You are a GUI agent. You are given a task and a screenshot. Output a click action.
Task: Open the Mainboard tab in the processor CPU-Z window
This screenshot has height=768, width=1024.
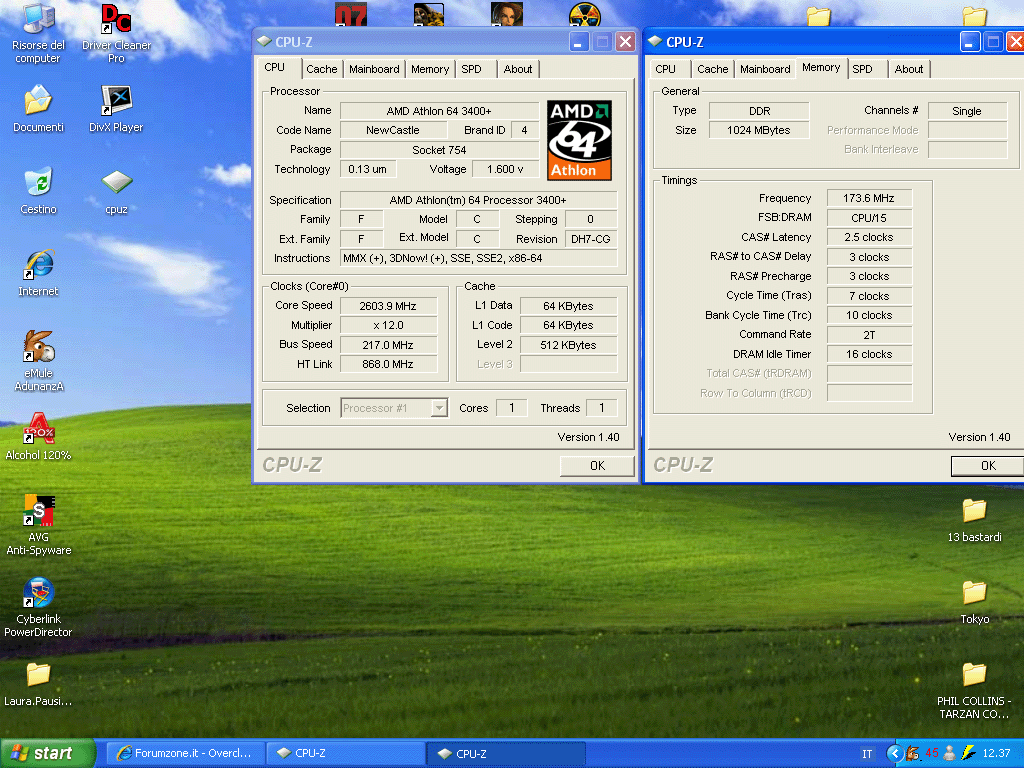[374, 69]
